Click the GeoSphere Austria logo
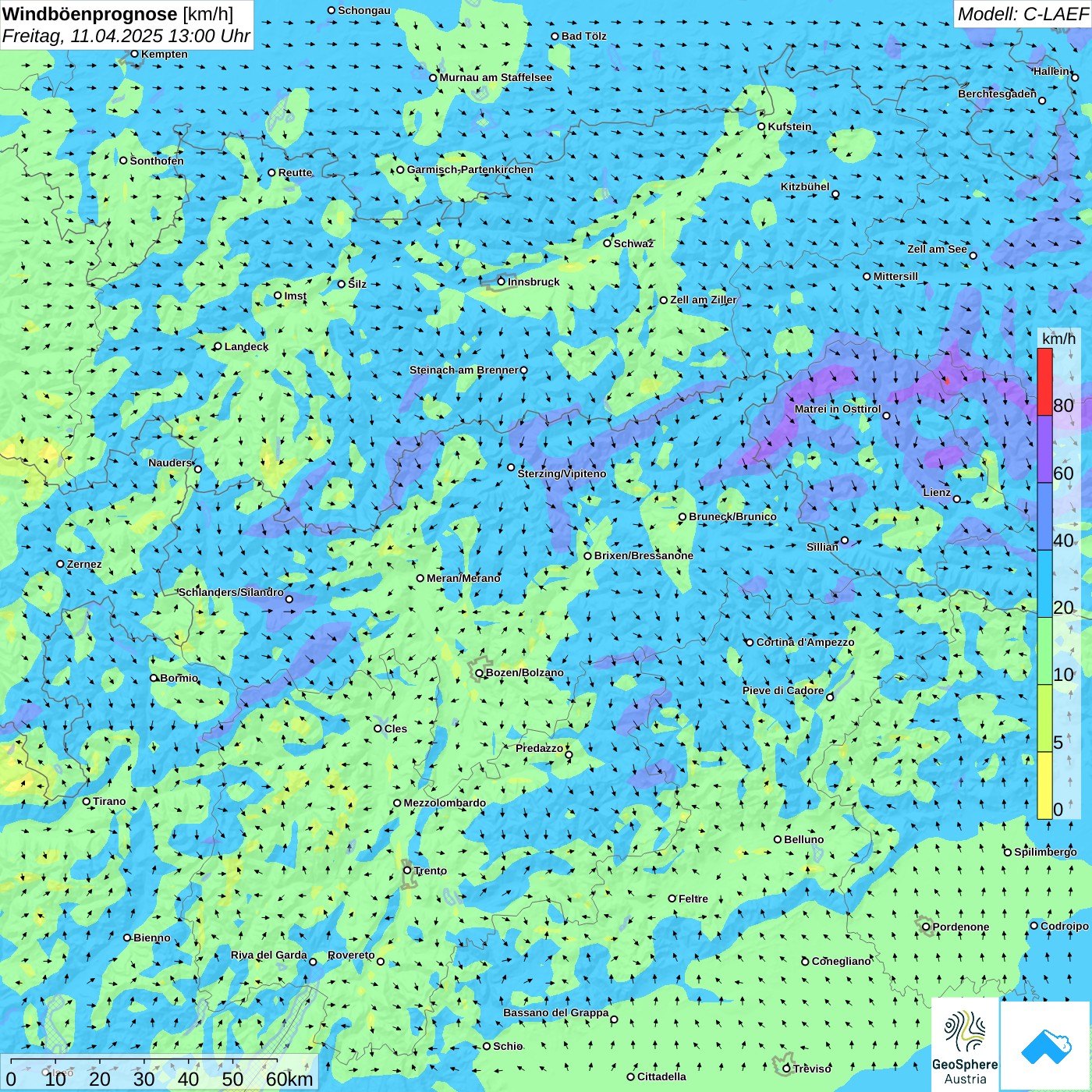The image size is (1092, 1092). tap(966, 1045)
